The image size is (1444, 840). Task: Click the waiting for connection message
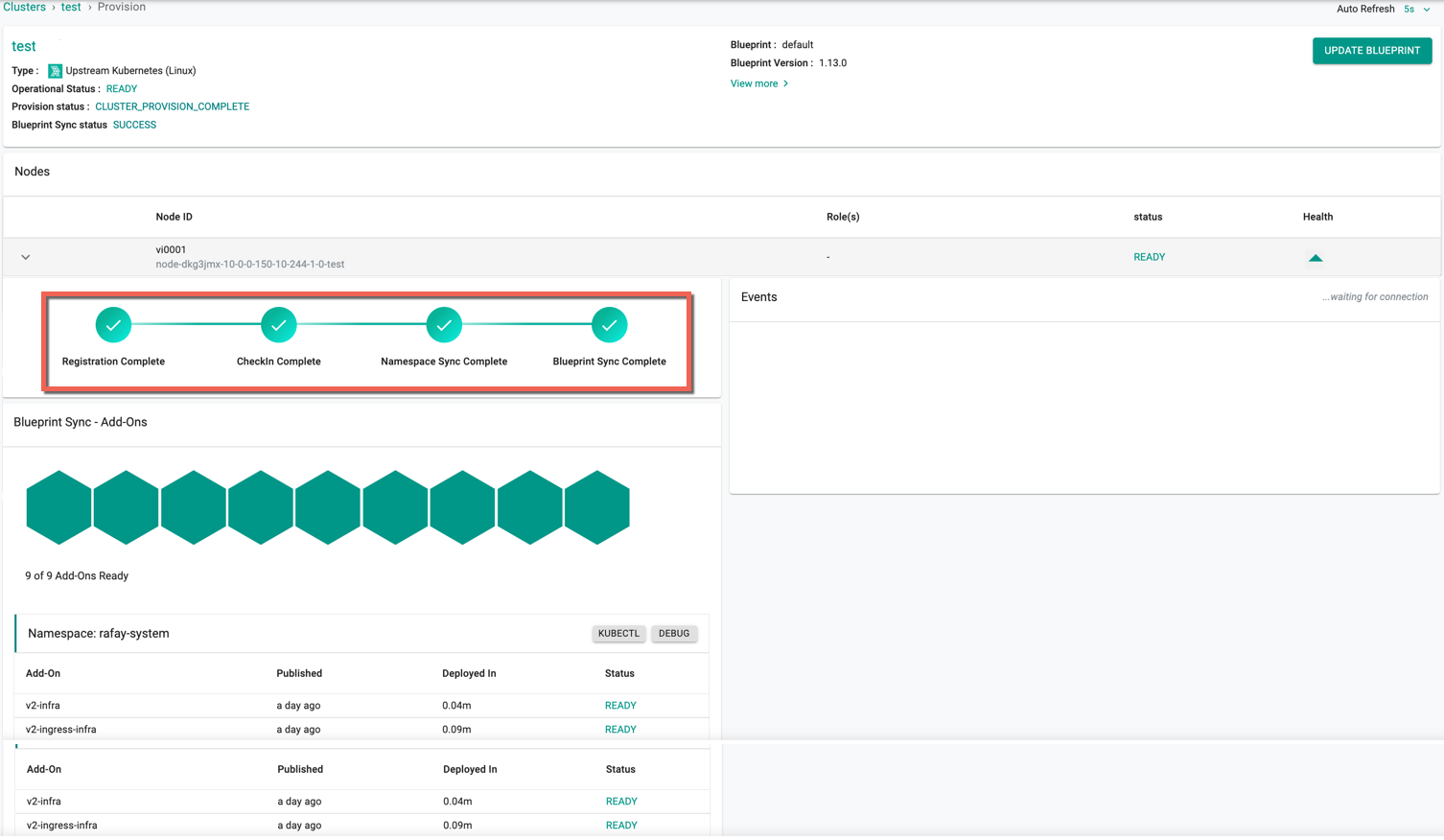tap(1375, 297)
